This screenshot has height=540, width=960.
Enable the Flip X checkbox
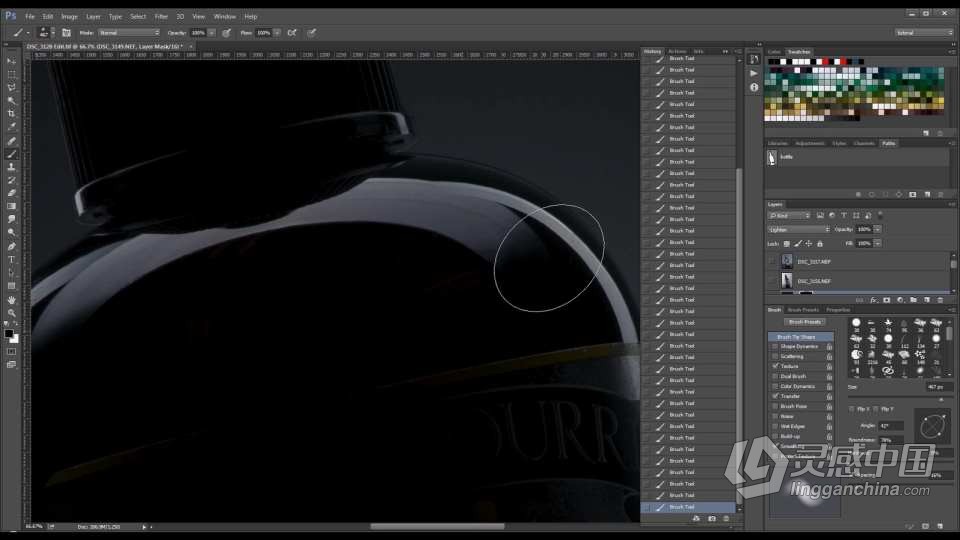click(852, 409)
